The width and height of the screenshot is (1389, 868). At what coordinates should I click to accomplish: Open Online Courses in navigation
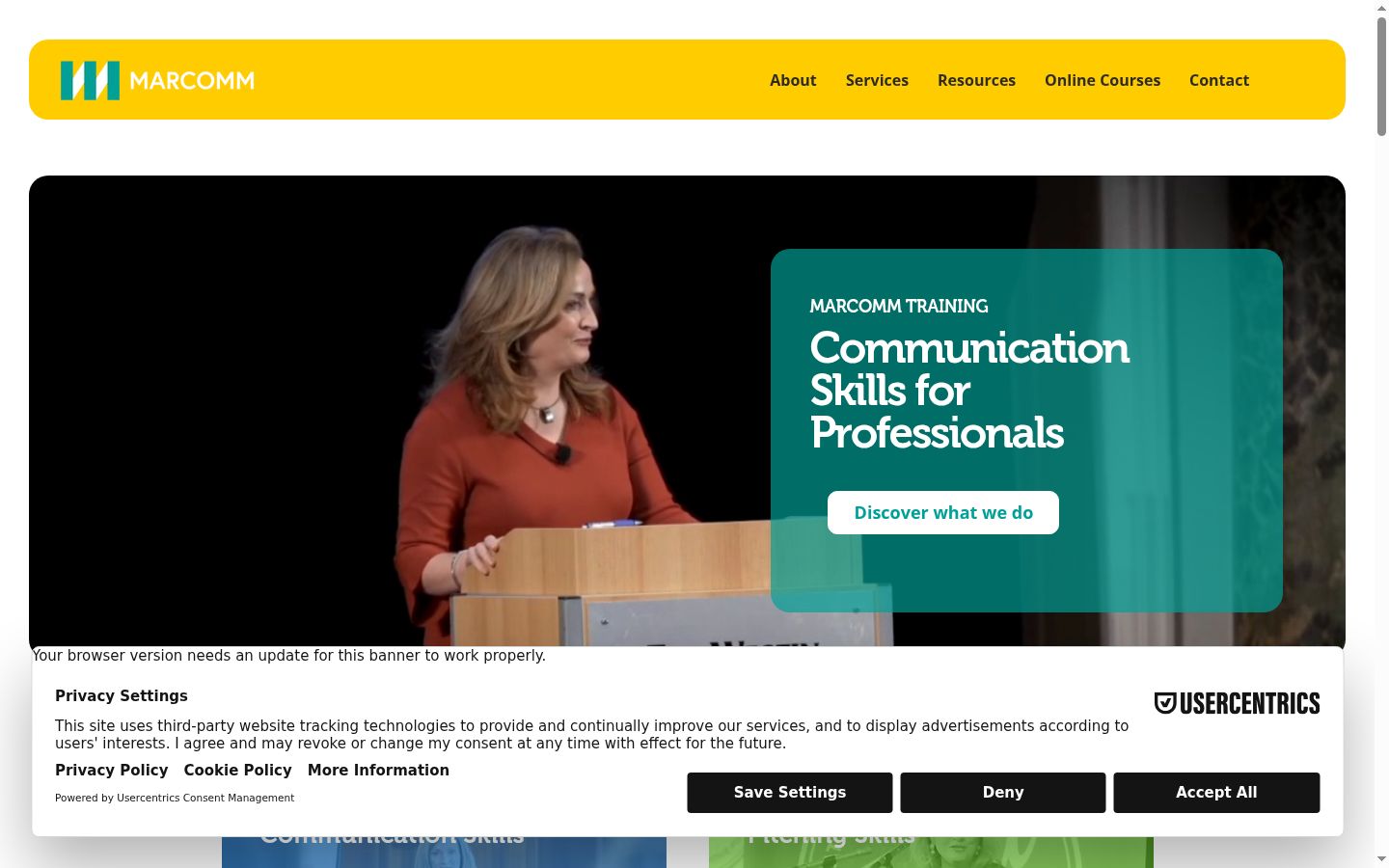pyautogui.click(x=1103, y=80)
